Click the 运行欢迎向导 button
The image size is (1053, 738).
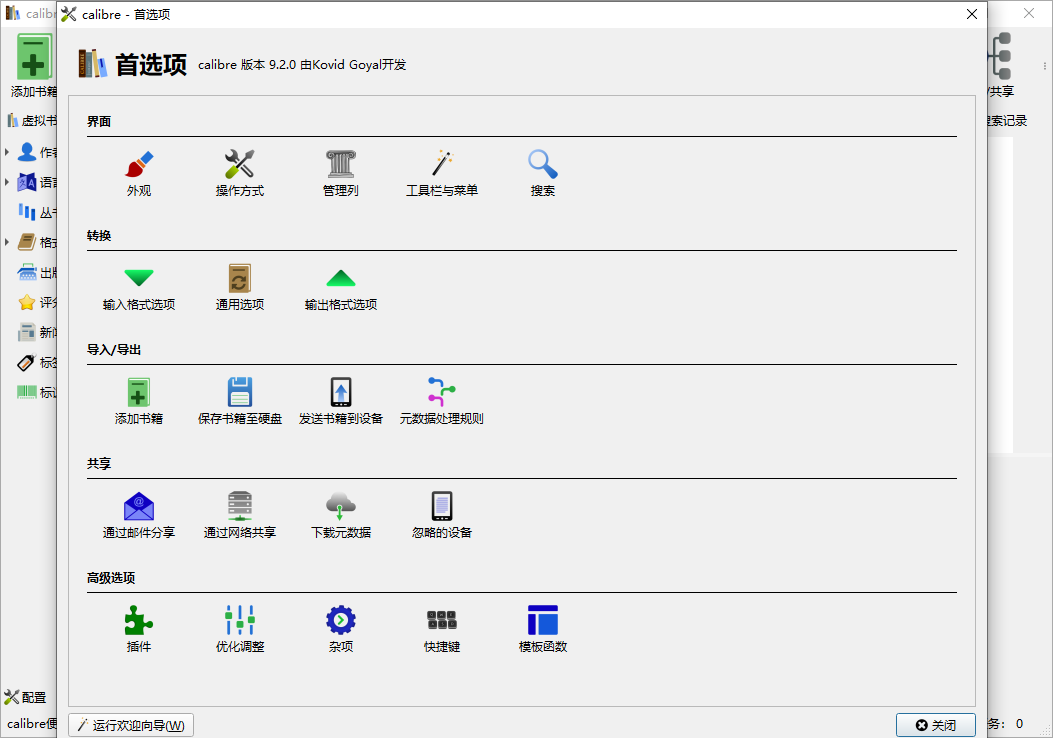(x=131, y=725)
